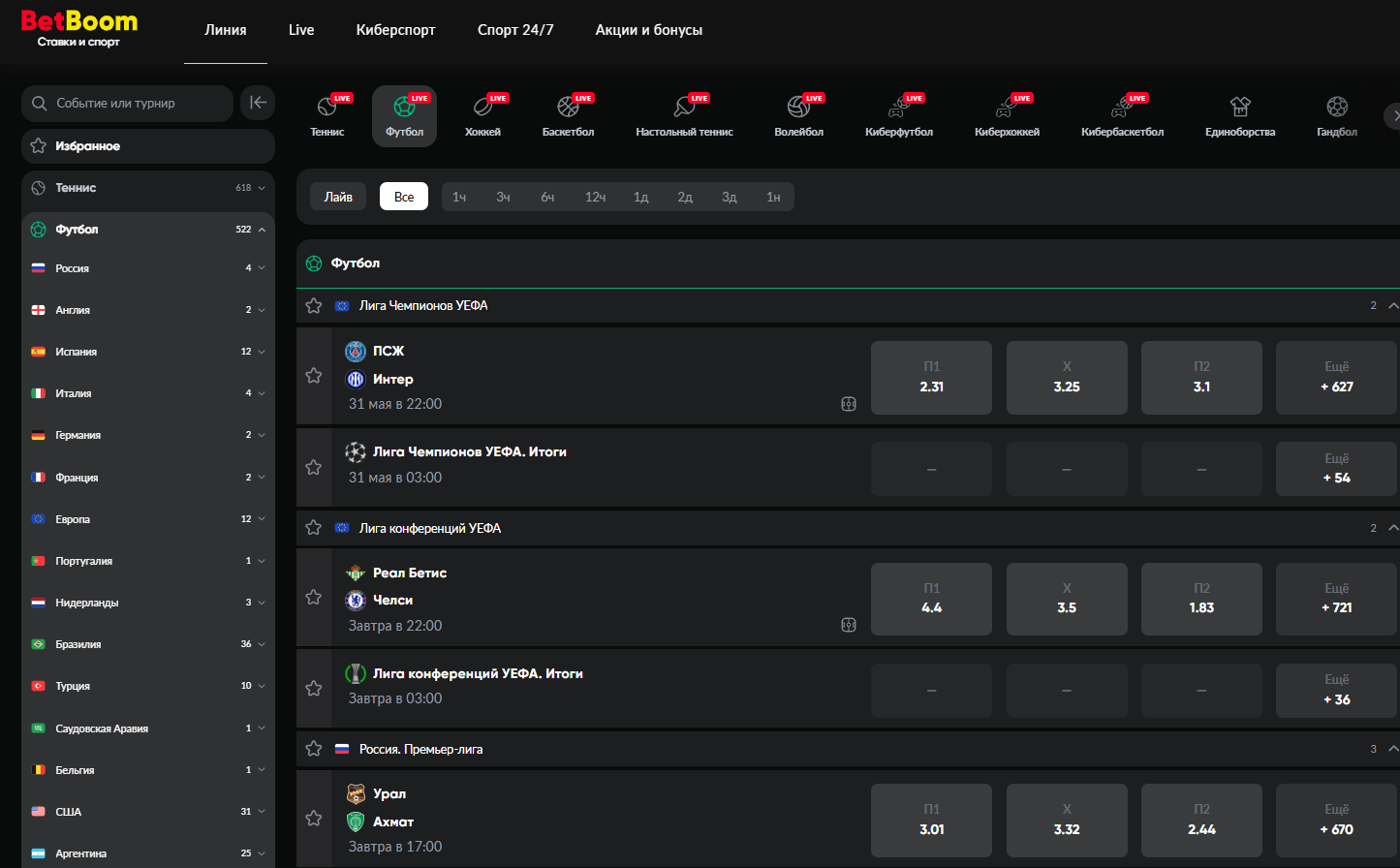Open Ещё +54 Champions League outrights
This screenshot has height=868, width=1400.
click(x=1337, y=469)
